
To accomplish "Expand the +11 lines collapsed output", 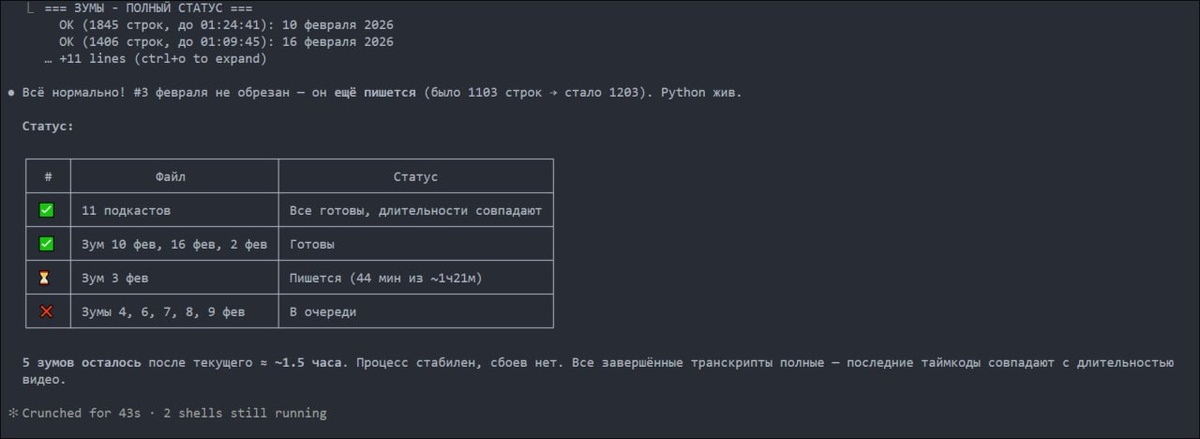I will tap(163, 59).
